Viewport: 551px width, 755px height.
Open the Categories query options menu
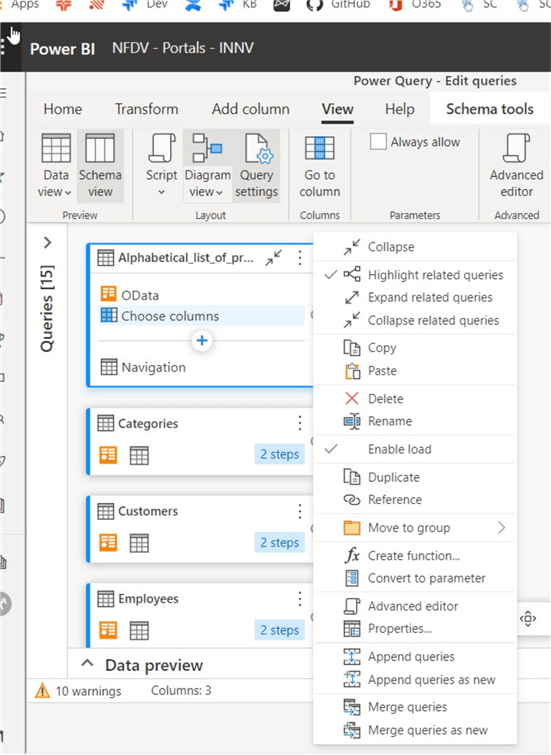click(300, 423)
